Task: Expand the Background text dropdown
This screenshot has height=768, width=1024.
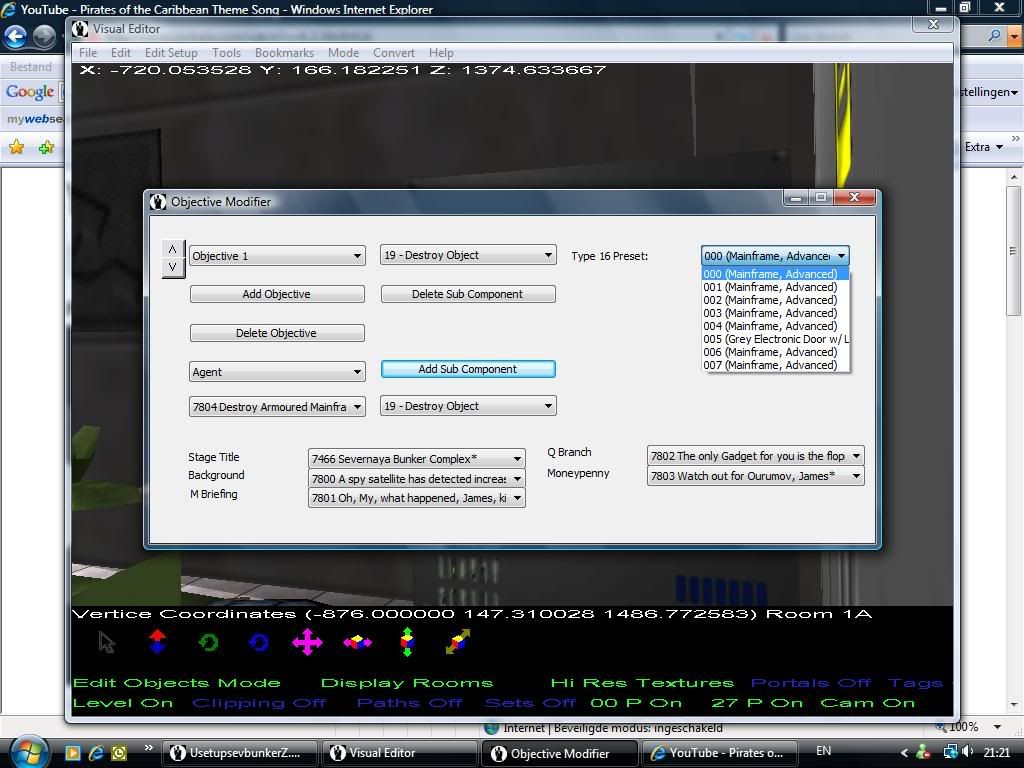Action: (x=417, y=479)
